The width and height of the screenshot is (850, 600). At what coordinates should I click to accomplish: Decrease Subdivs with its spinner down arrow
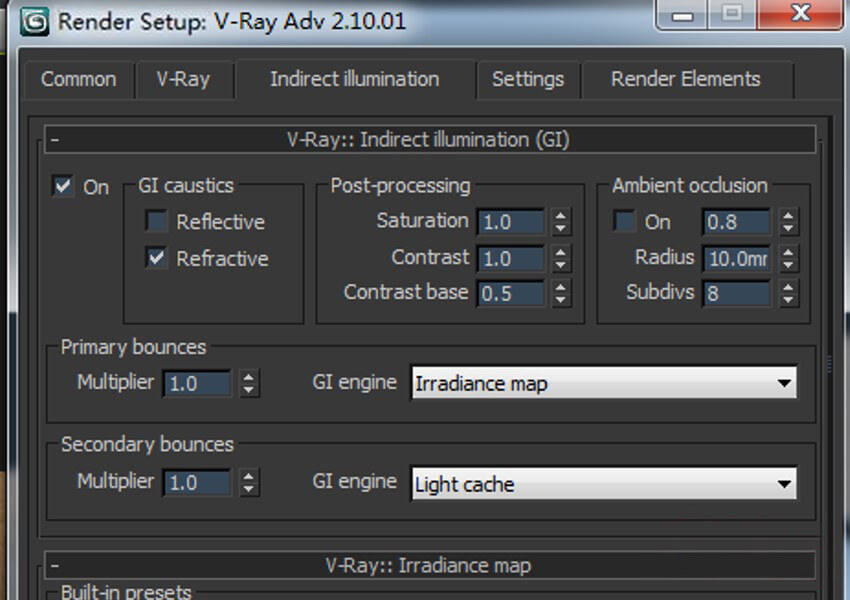pyautogui.click(x=788, y=300)
